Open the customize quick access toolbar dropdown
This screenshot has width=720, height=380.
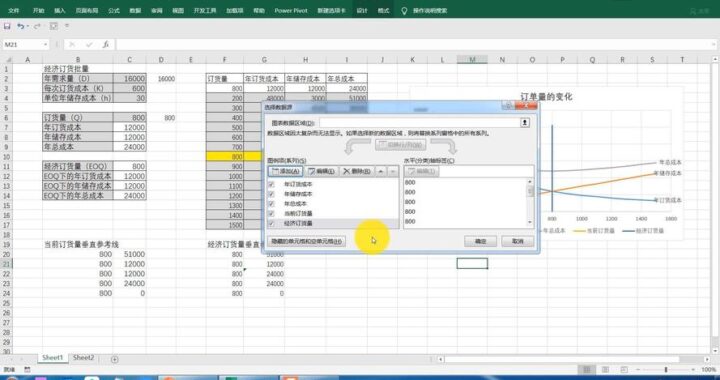tap(67, 26)
